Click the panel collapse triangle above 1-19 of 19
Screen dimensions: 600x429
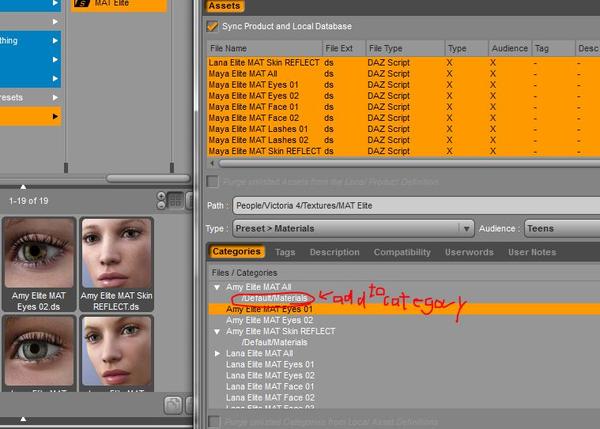[23, 187]
